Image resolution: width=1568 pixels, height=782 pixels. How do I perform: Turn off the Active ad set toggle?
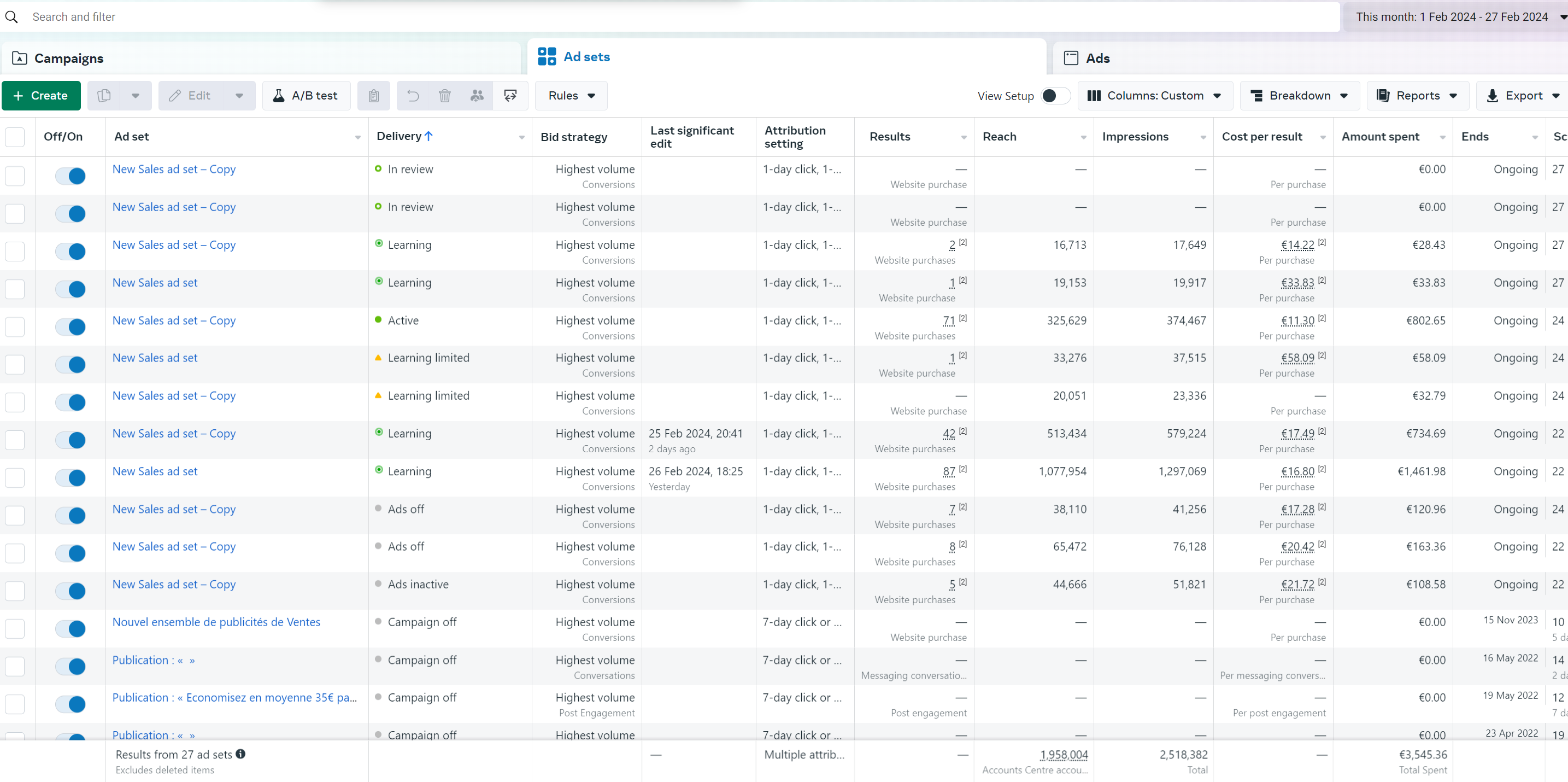coord(71,327)
